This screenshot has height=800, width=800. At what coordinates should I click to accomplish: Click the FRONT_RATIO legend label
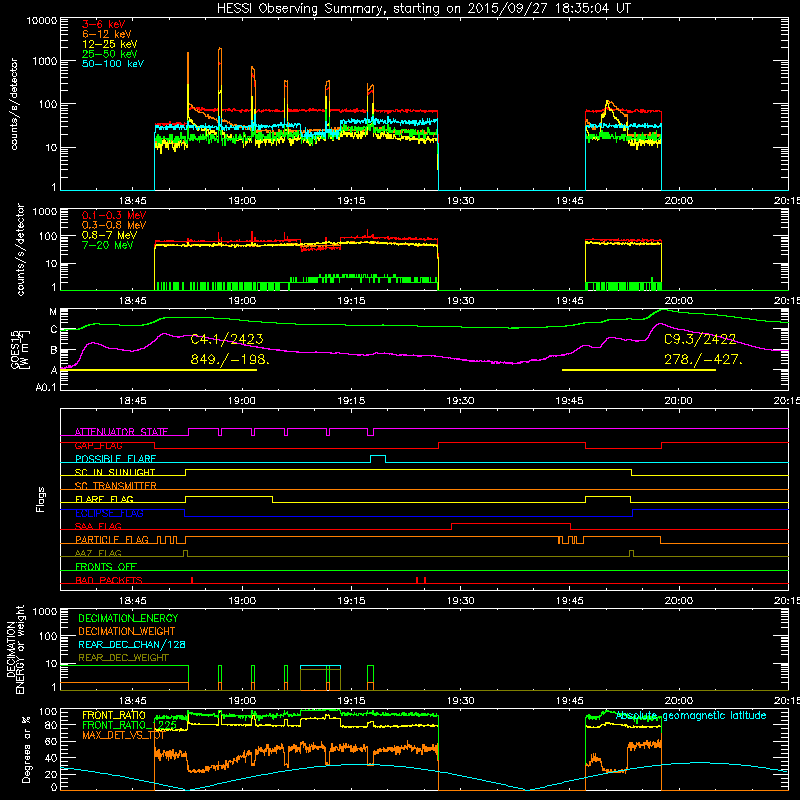click(x=114, y=715)
